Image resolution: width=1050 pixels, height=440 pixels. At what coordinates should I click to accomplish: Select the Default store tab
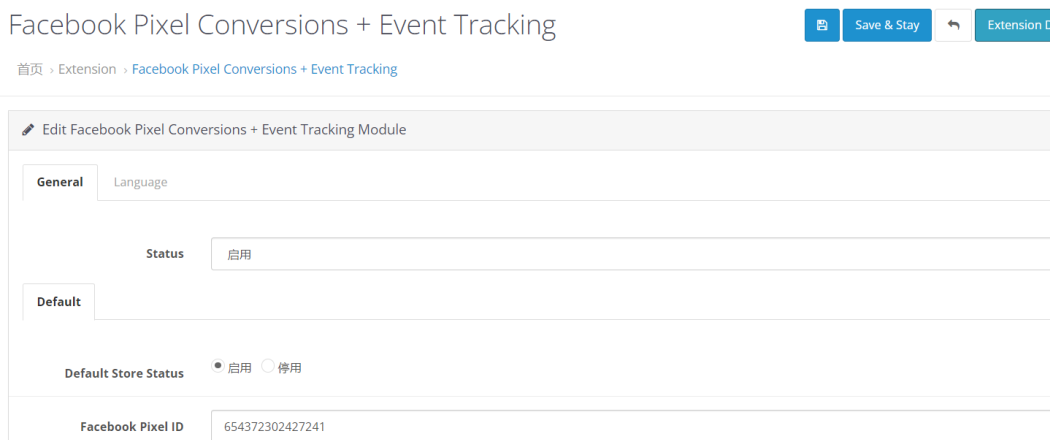59,301
